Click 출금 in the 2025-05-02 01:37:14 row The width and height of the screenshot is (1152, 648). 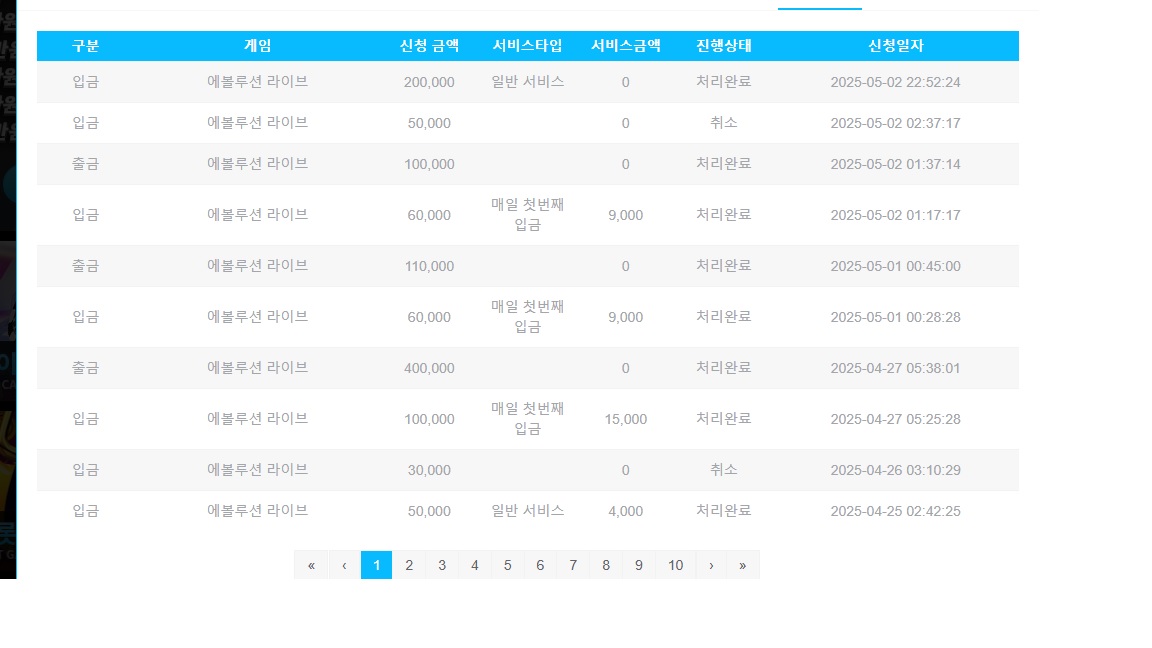click(85, 164)
